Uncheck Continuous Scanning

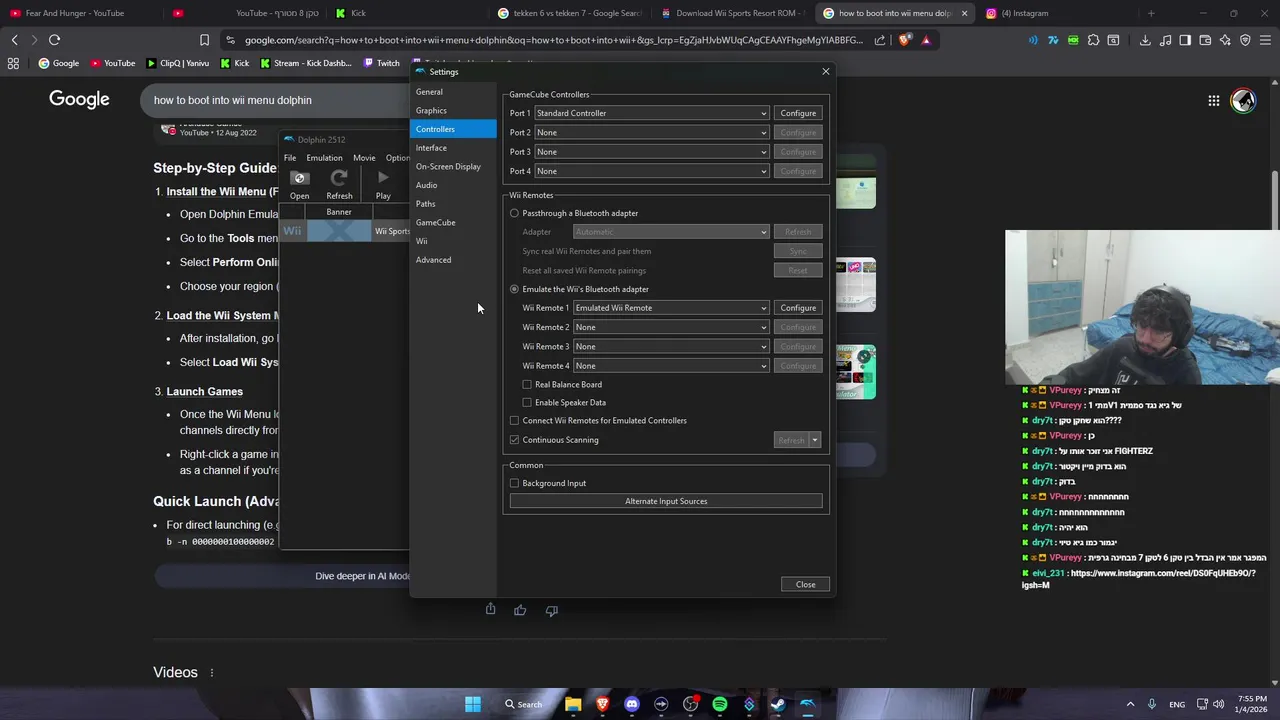pyautogui.click(x=514, y=440)
